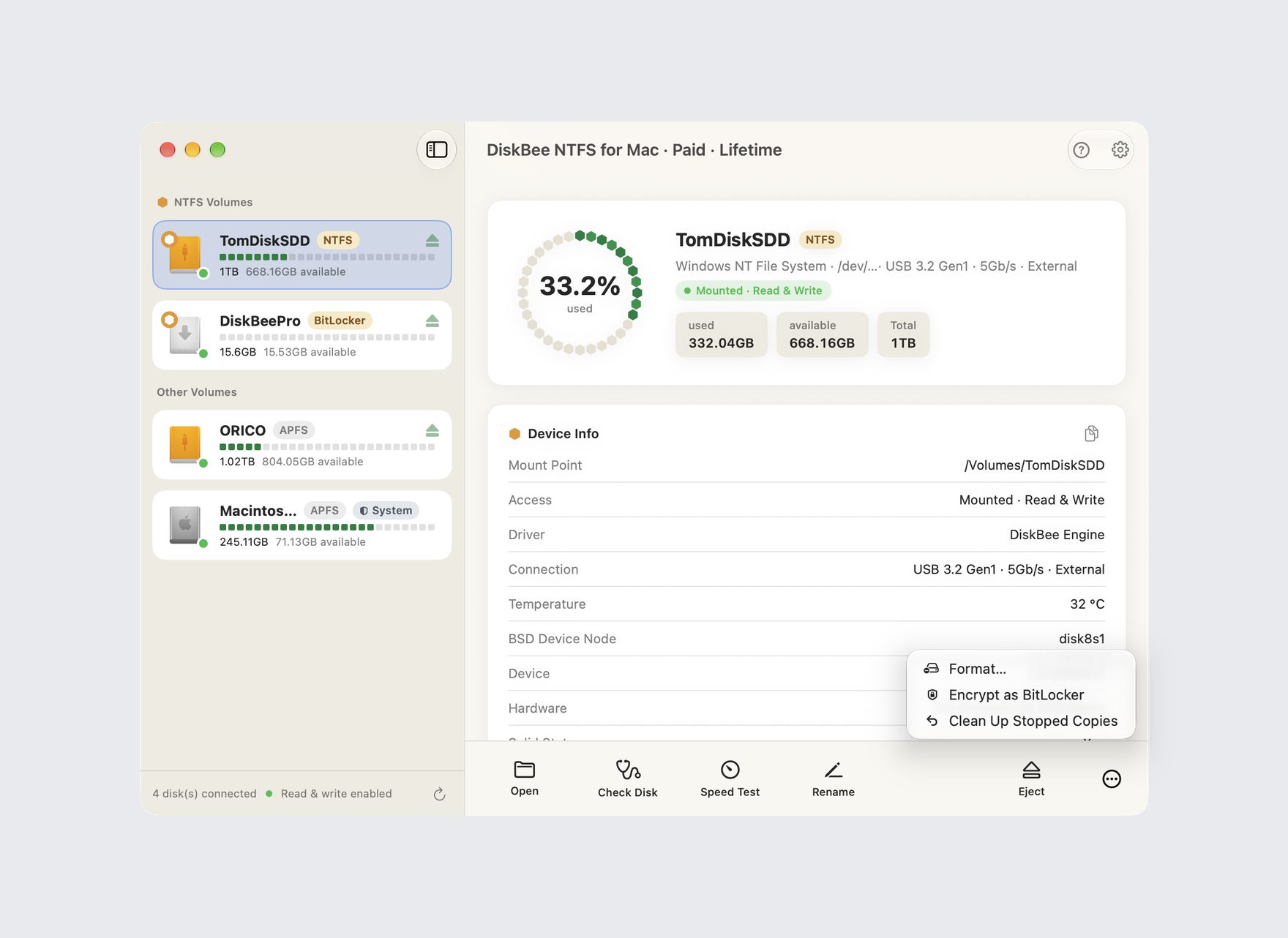
Task: Click the Read & write enabled status
Action: 336,794
